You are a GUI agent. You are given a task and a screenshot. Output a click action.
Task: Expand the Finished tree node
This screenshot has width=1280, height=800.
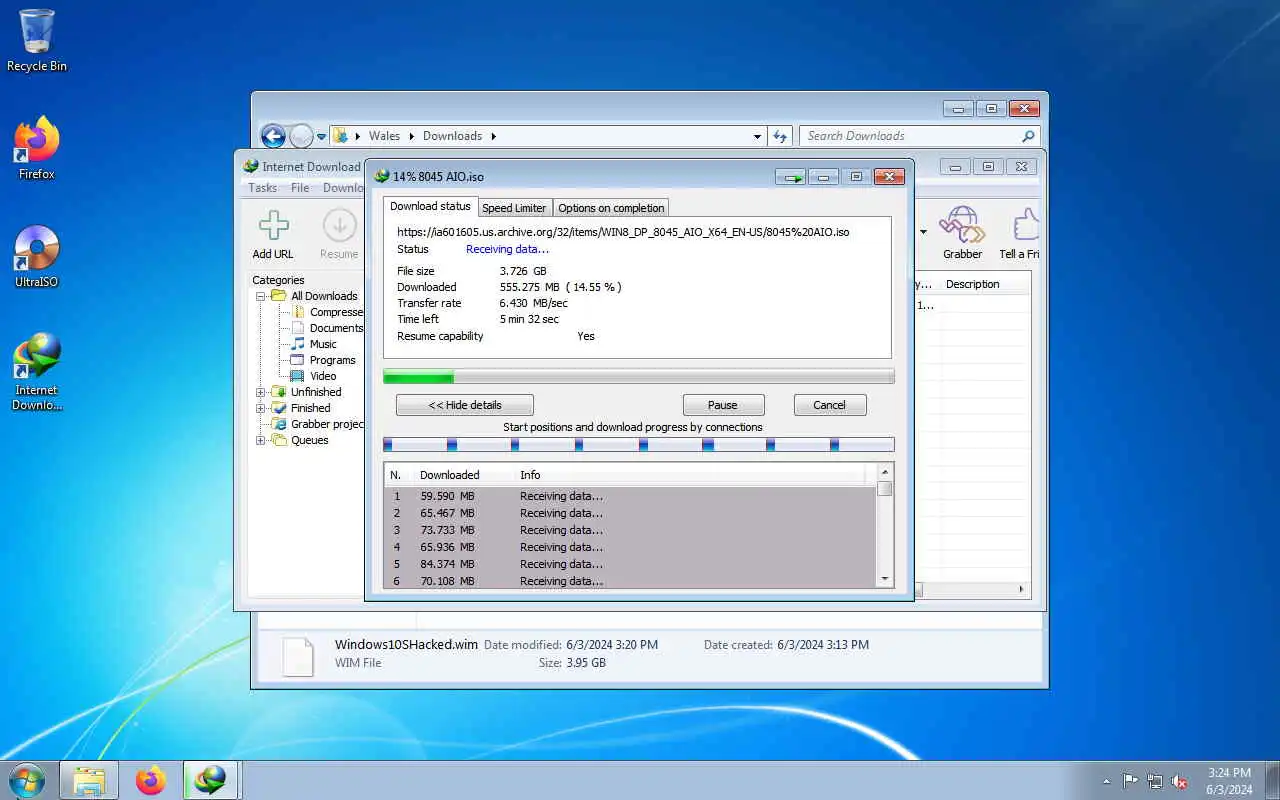tap(261, 408)
